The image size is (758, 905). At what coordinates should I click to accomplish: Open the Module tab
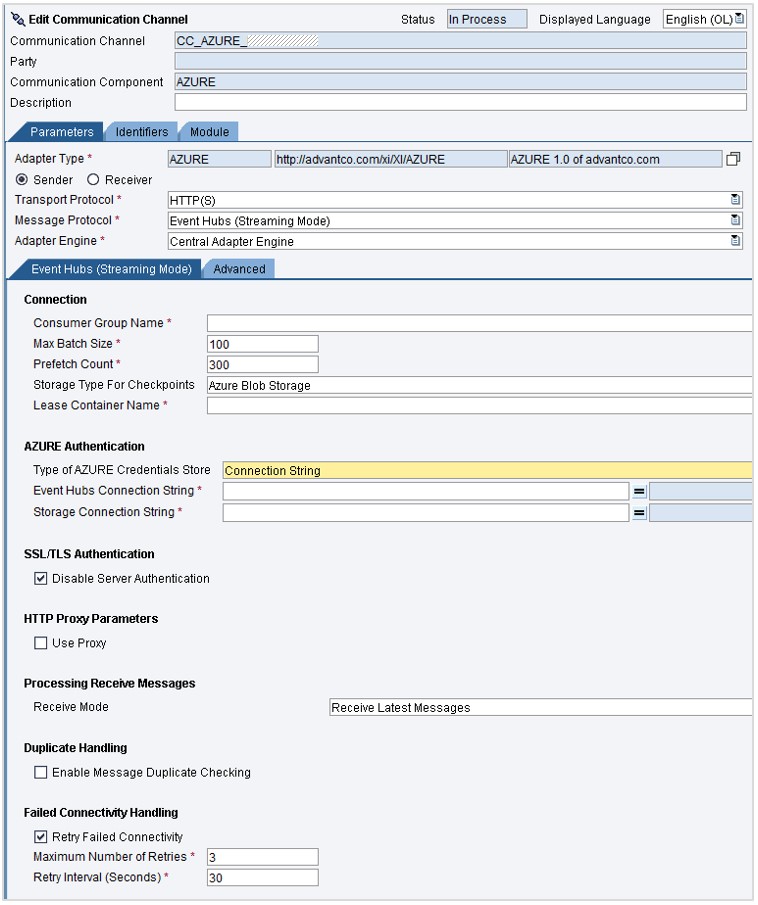click(x=209, y=132)
